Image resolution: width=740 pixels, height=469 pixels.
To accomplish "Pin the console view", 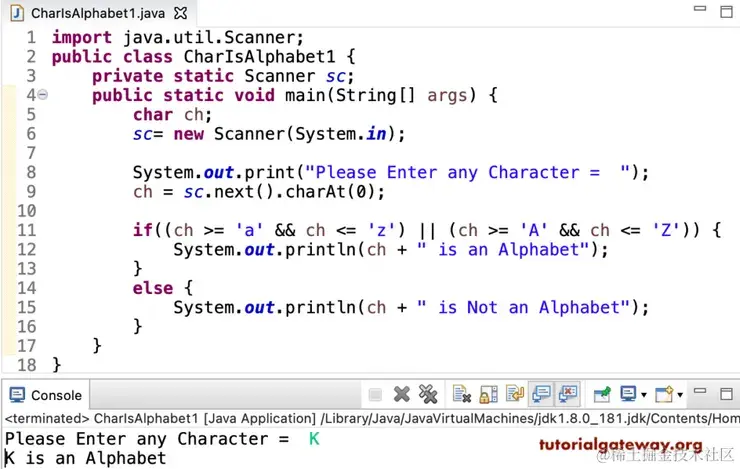I will [x=602, y=394].
